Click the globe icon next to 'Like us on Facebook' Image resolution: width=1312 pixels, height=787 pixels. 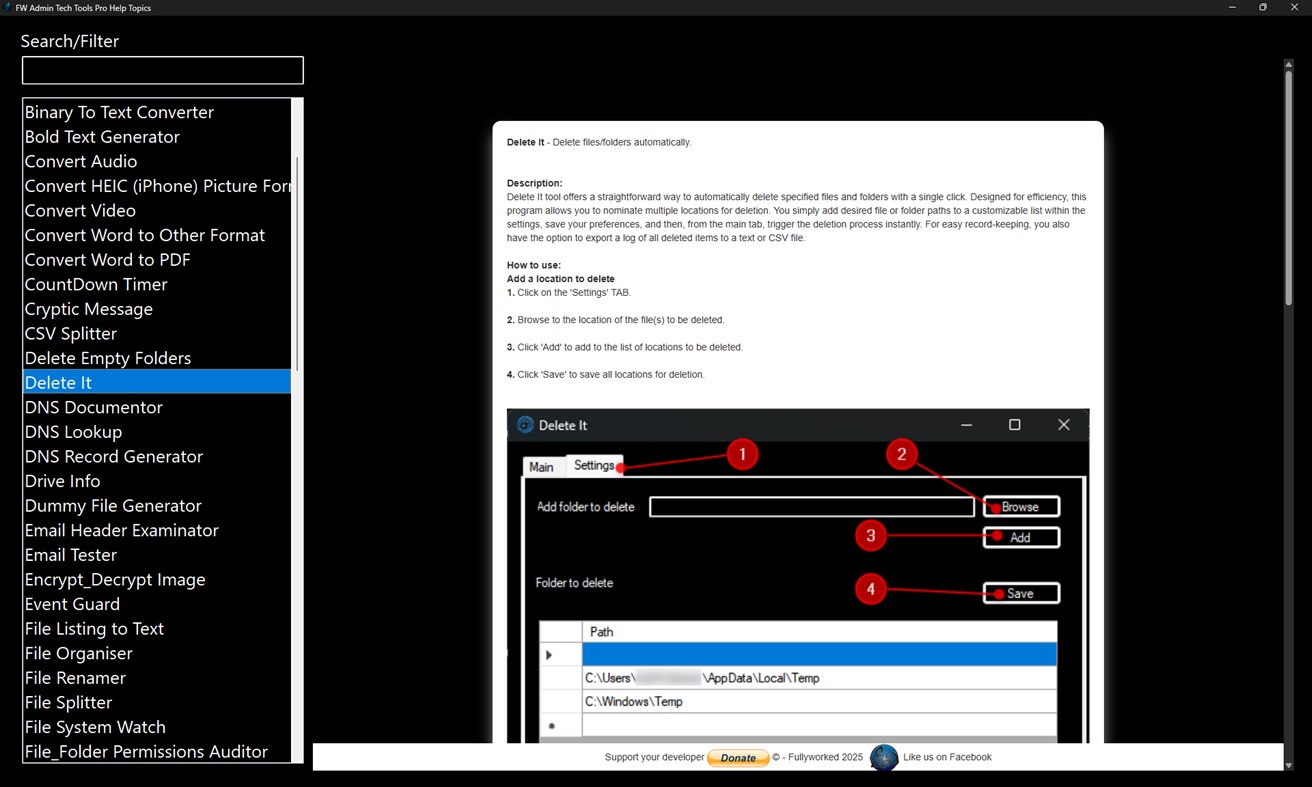click(x=884, y=758)
